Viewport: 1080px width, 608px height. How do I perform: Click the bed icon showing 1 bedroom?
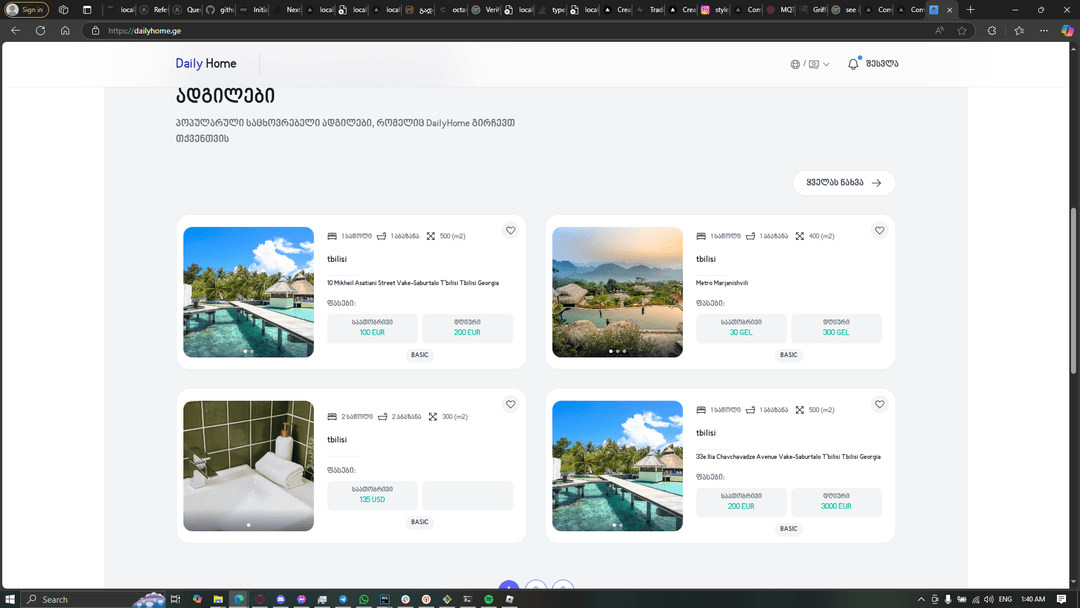tap(332, 236)
